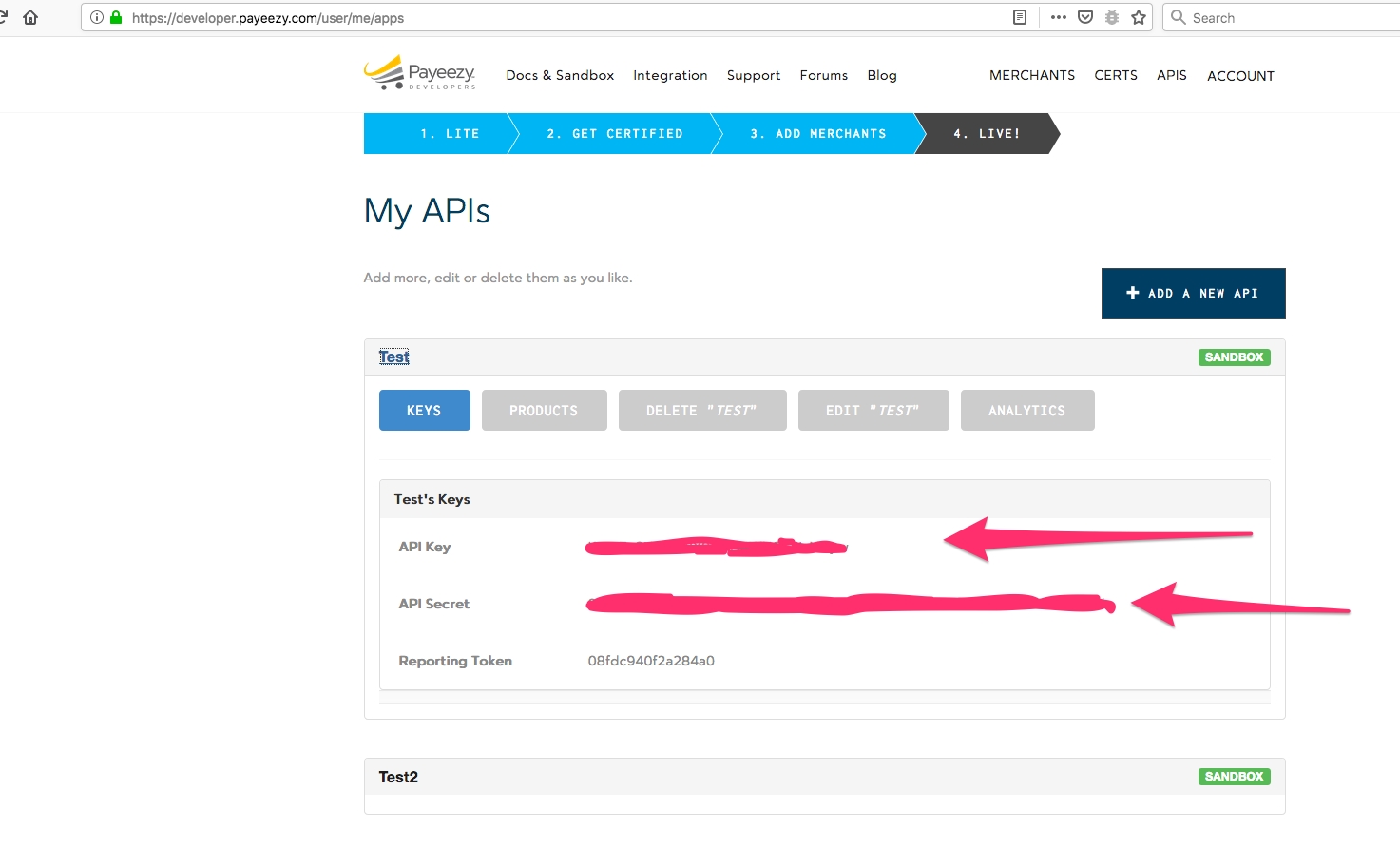The width and height of the screenshot is (1400, 848).
Task: Open reader view icon in address bar
Action: [x=1020, y=17]
